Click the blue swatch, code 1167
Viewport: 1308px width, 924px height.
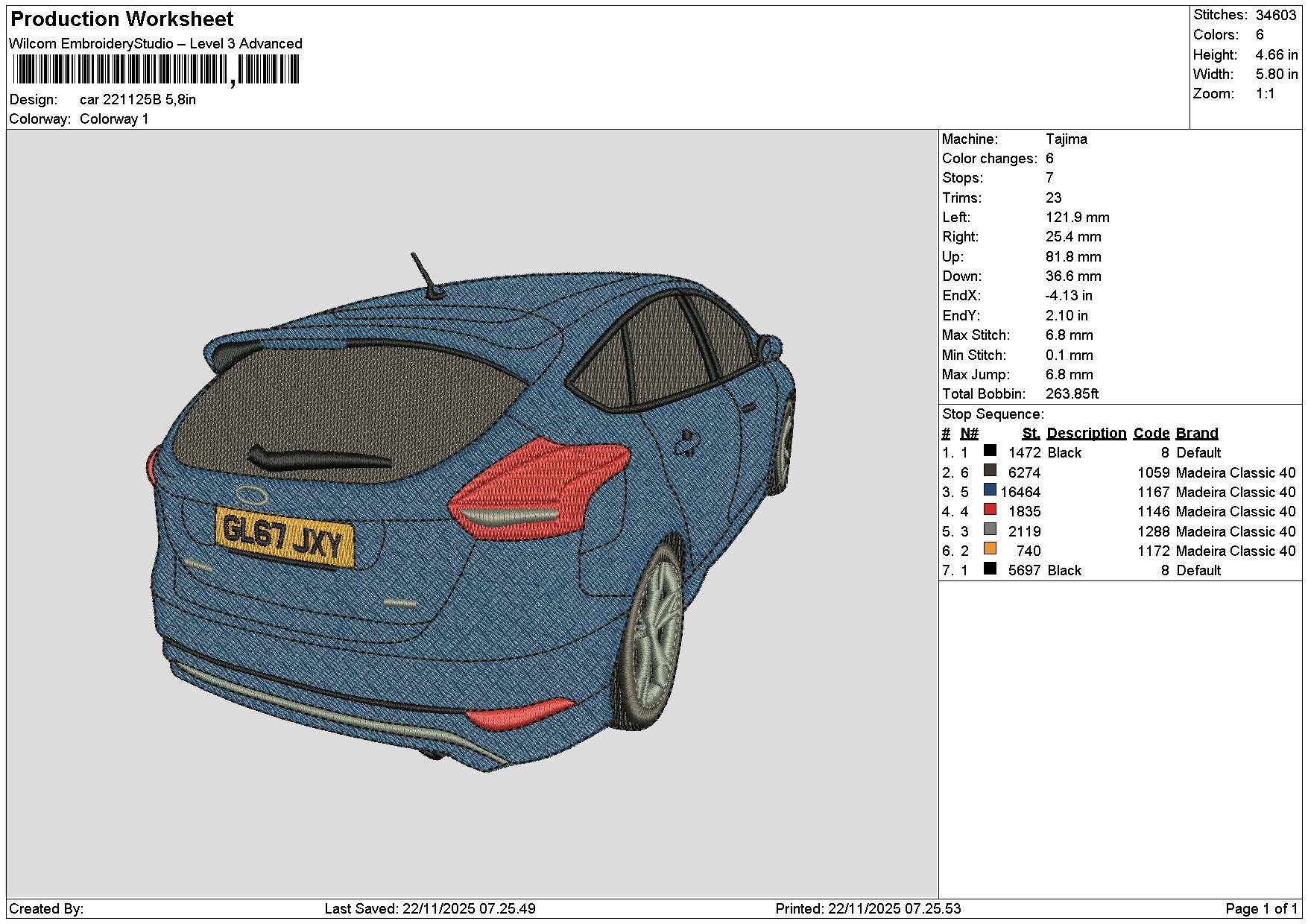click(x=990, y=490)
